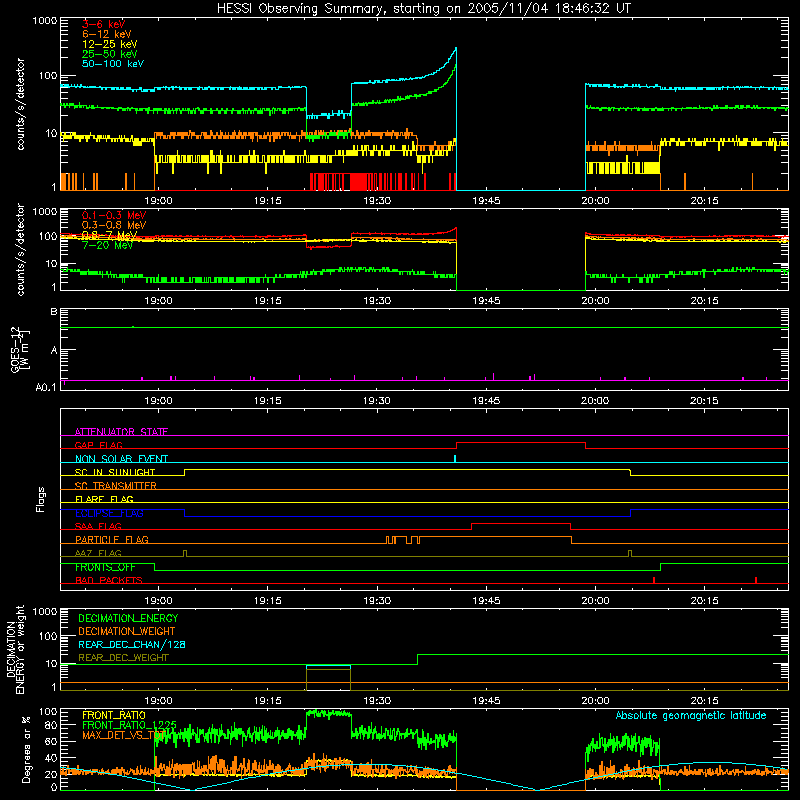Click the B level label on GOES axis
Image resolution: width=800 pixels, height=800 pixels.
54,312
